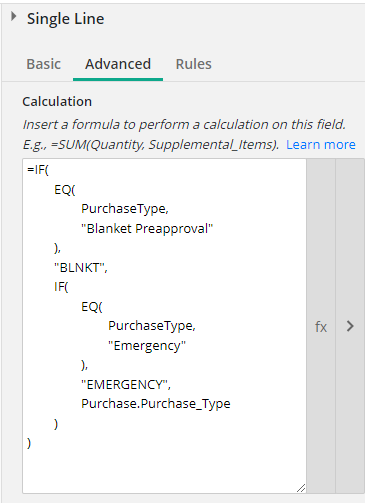Click the nested IF( line in formula
The width and height of the screenshot is (365, 503).
[61, 287]
